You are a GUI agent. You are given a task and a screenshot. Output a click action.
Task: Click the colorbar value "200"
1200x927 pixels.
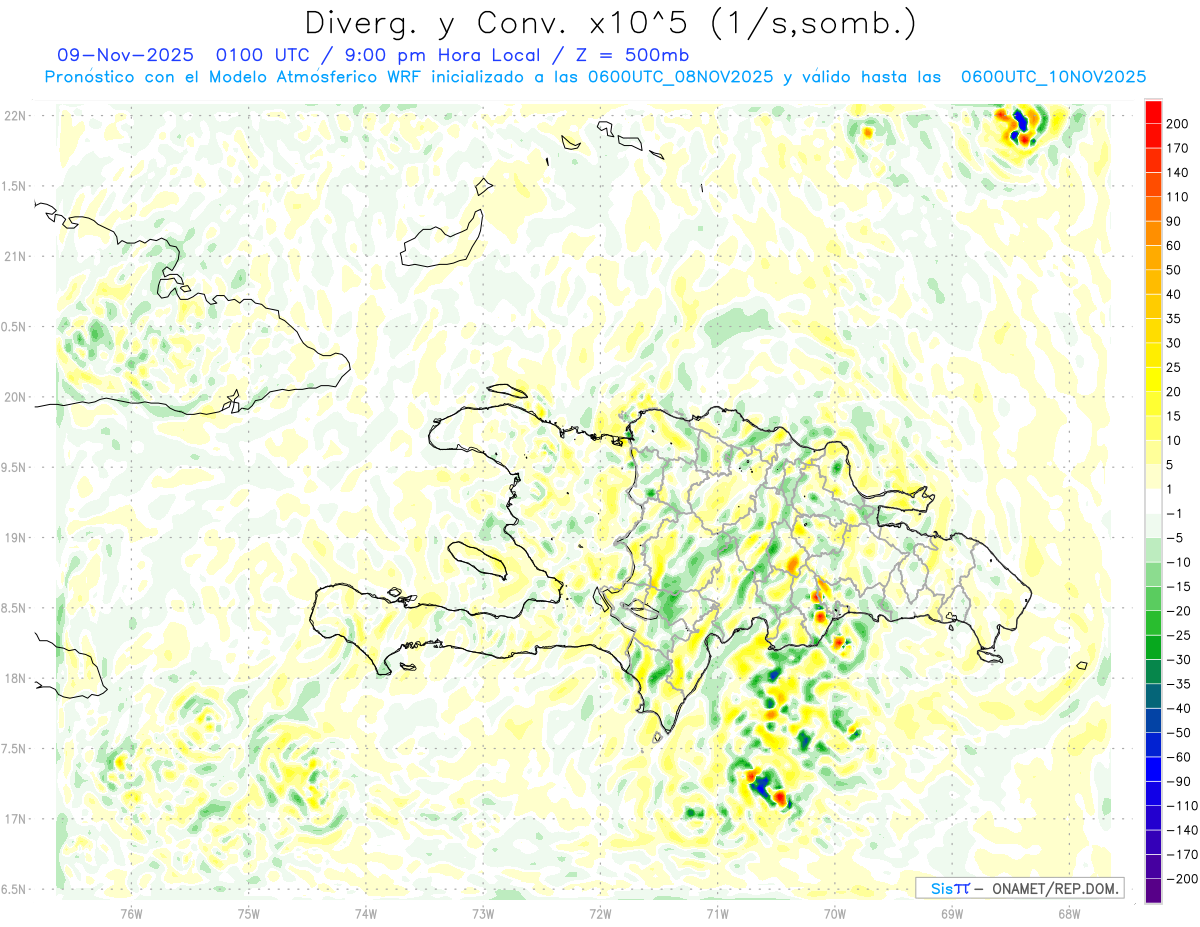click(1177, 124)
